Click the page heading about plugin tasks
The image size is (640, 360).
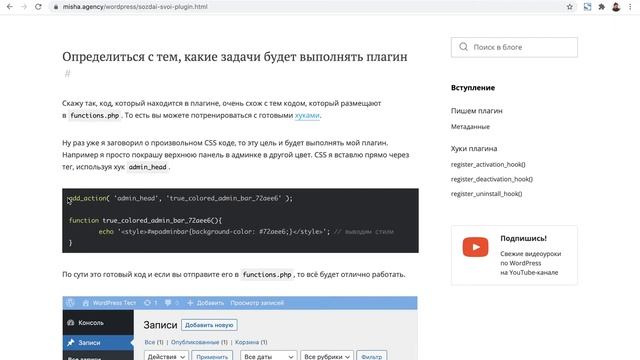click(x=235, y=57)
